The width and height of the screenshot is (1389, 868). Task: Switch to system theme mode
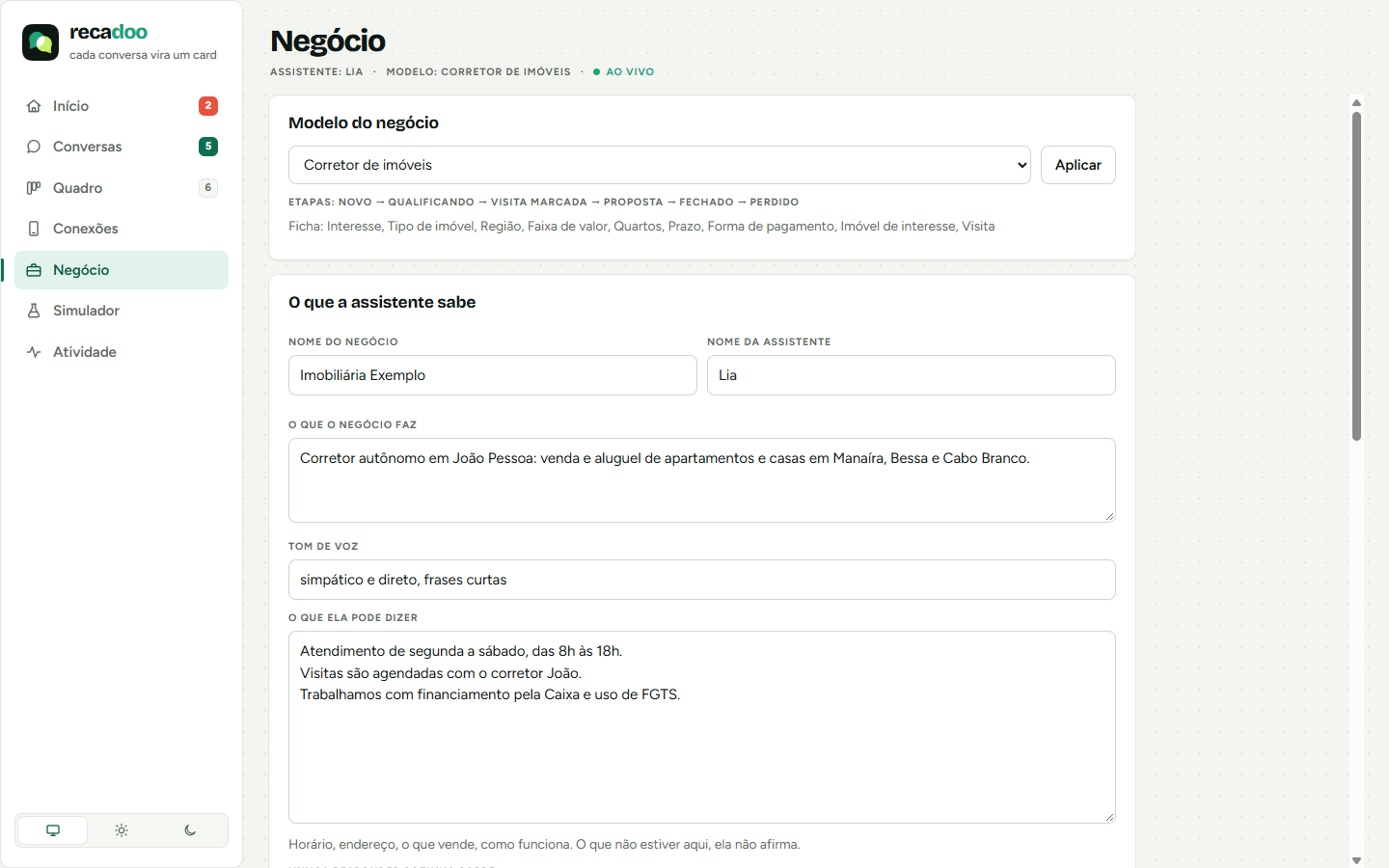tap(53, 830)
